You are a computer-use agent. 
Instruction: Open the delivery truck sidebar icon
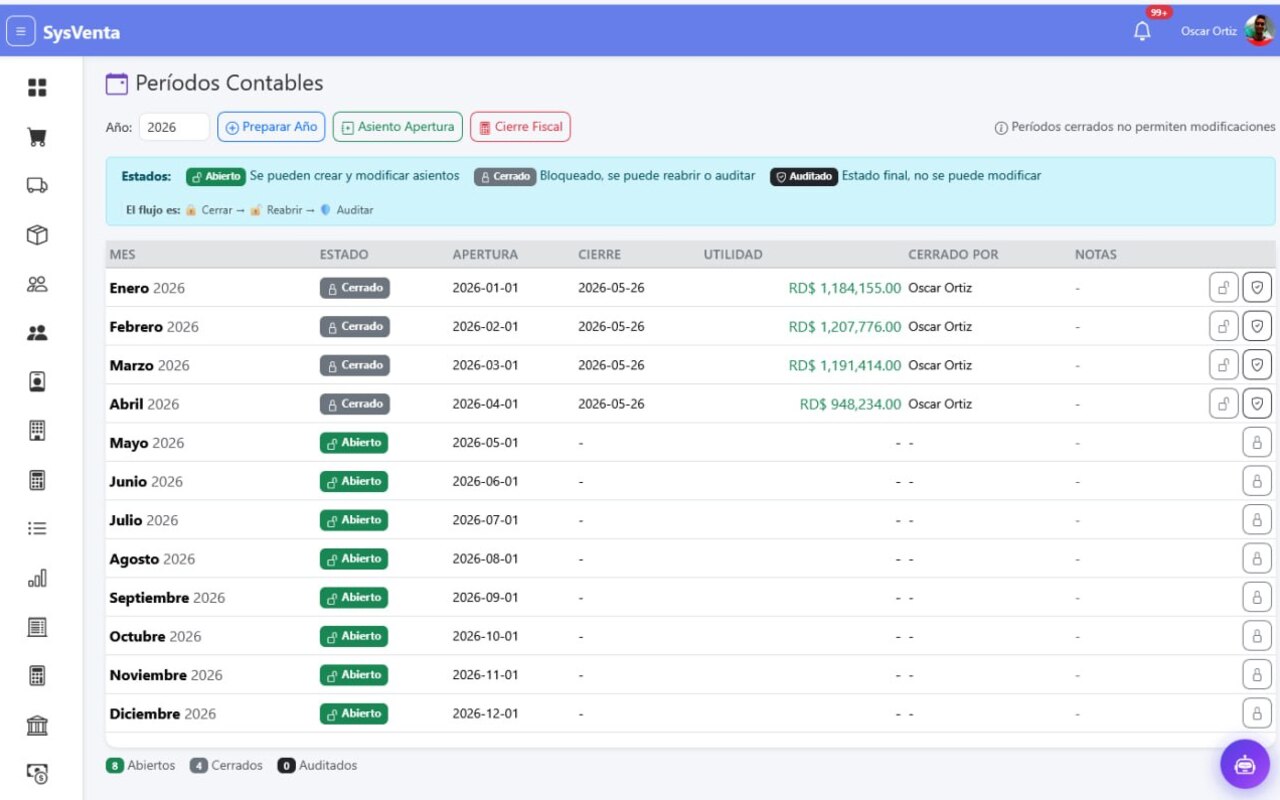coord(37,186)
